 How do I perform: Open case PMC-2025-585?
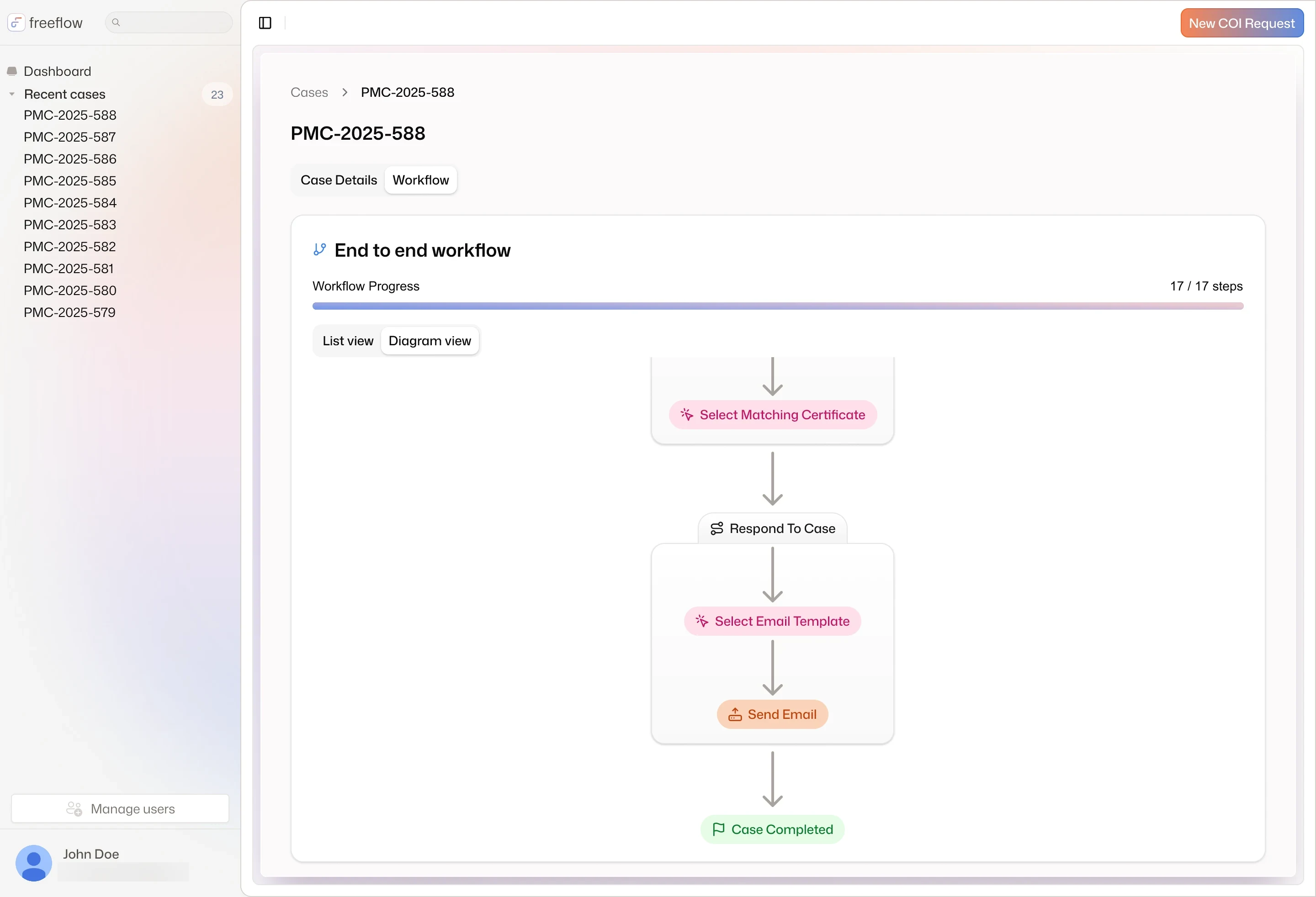[70, 181]
